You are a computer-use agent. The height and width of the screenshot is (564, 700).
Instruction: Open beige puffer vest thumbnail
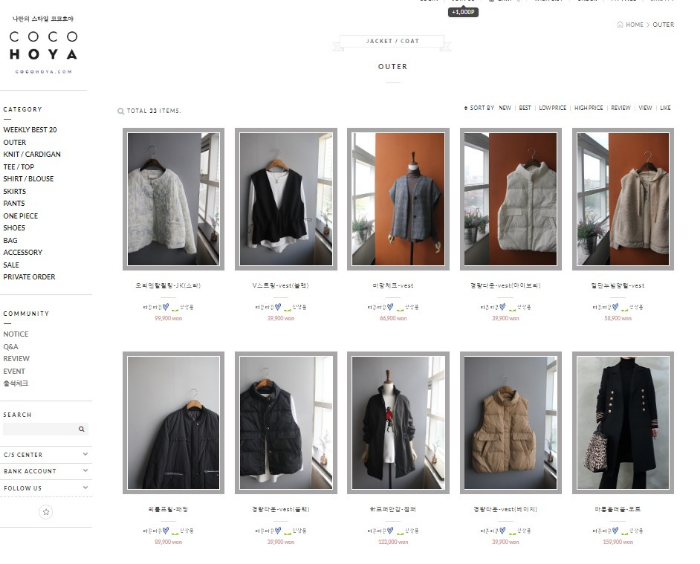pyautogui.click(x=511, y=422)
